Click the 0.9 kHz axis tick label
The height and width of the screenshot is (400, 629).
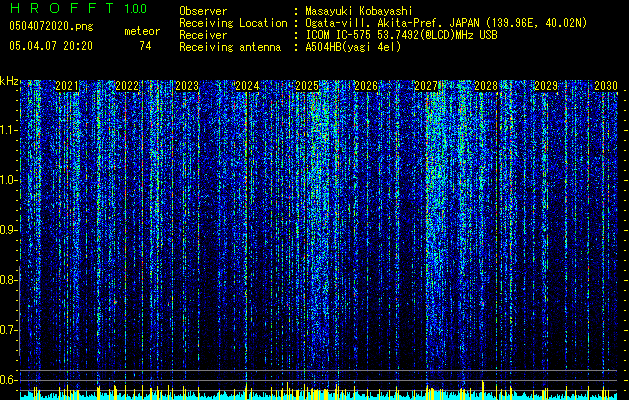click(8, 230)
